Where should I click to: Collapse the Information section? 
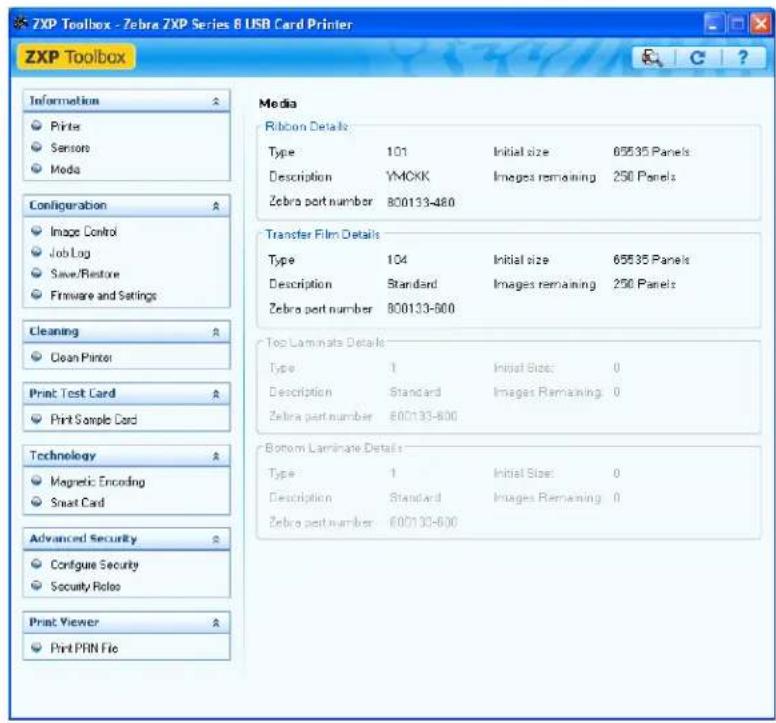[216, 101]
